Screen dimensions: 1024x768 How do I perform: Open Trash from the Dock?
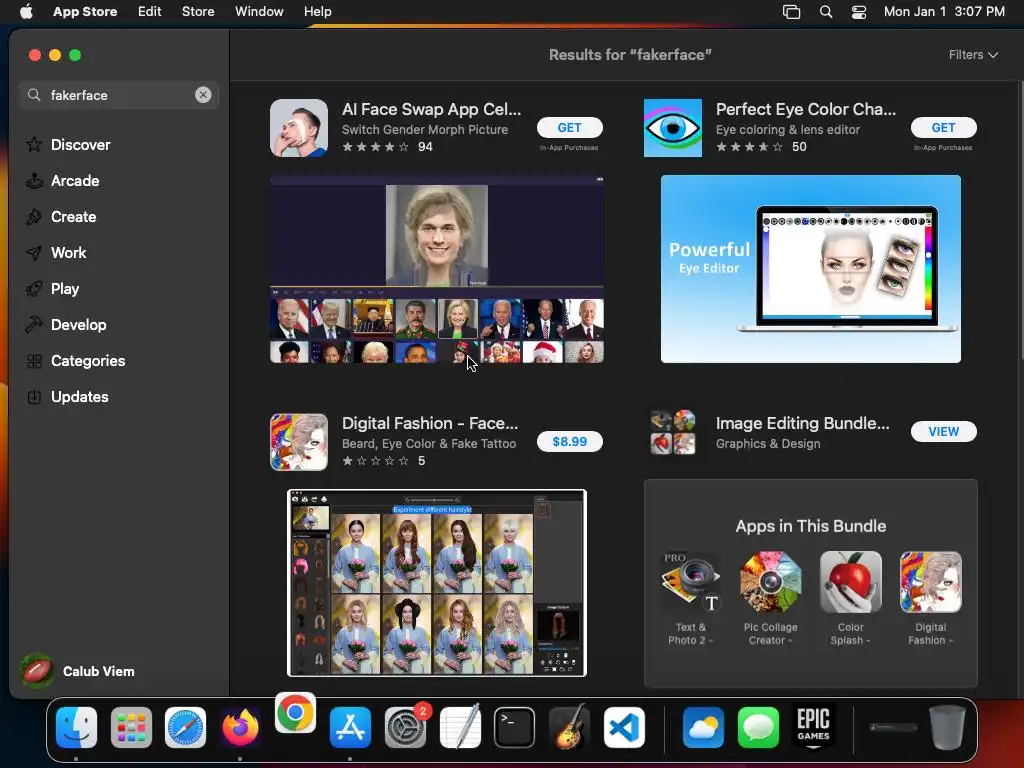[x=948, y=727]
